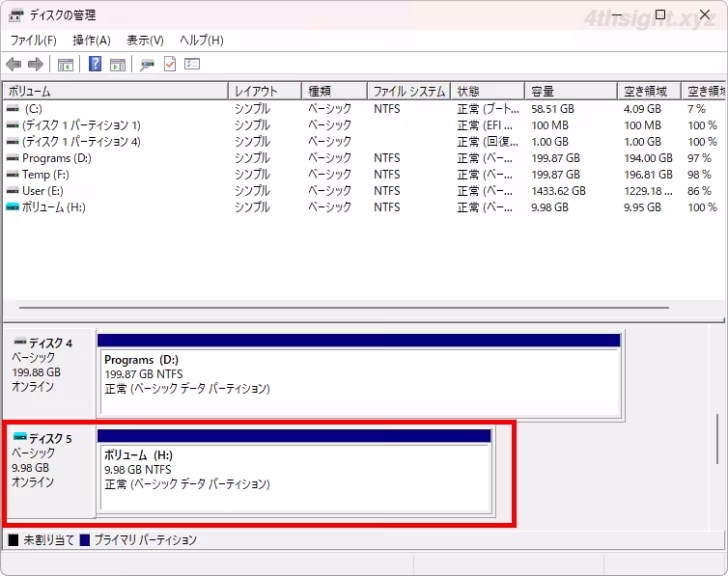Sort by the 空き領域 column header
This screenshot has width=728, height=576.
pos(649,91)
